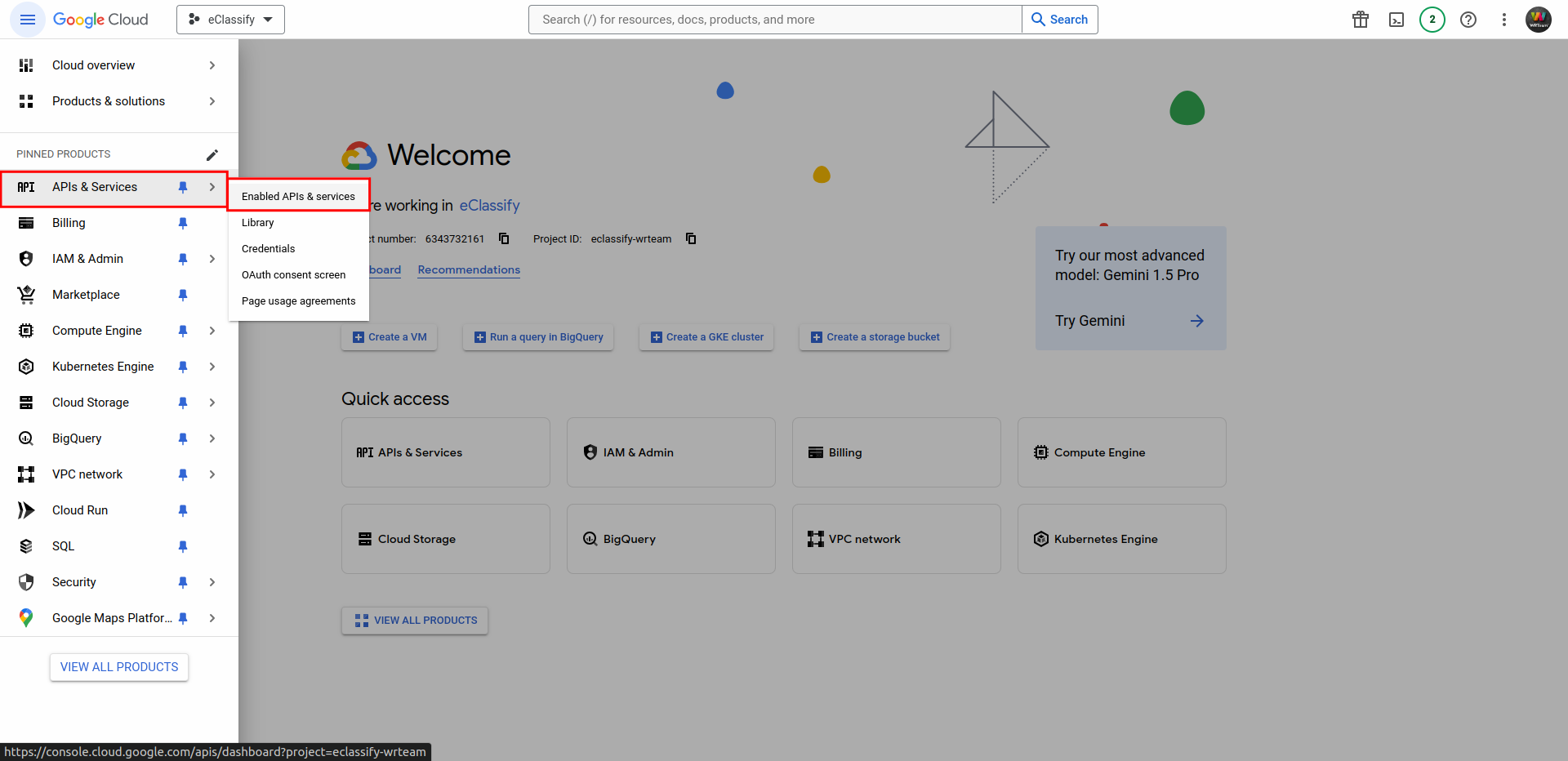The image size is (1568, 761).
Task: Click the search resources input field
Action: coord(774,20)
